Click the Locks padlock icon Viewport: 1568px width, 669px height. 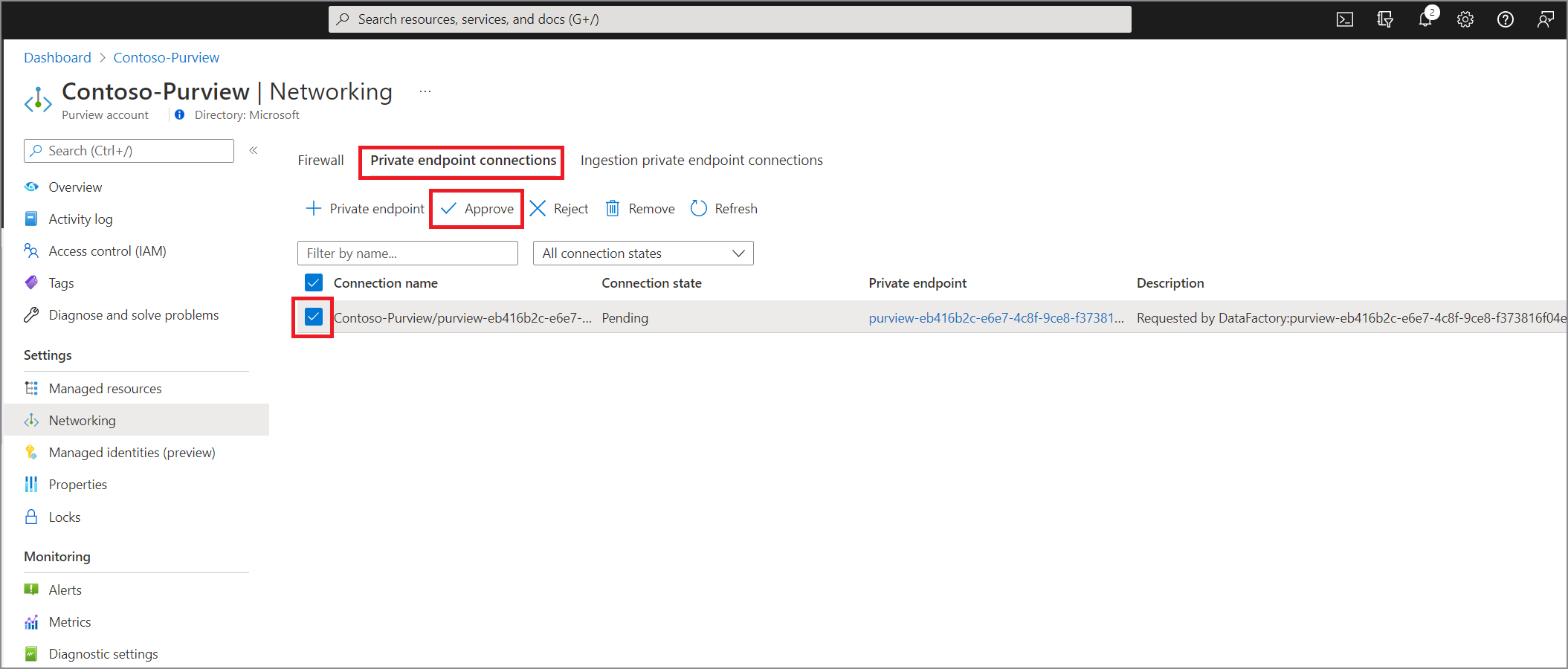click(x=31, y=517)
